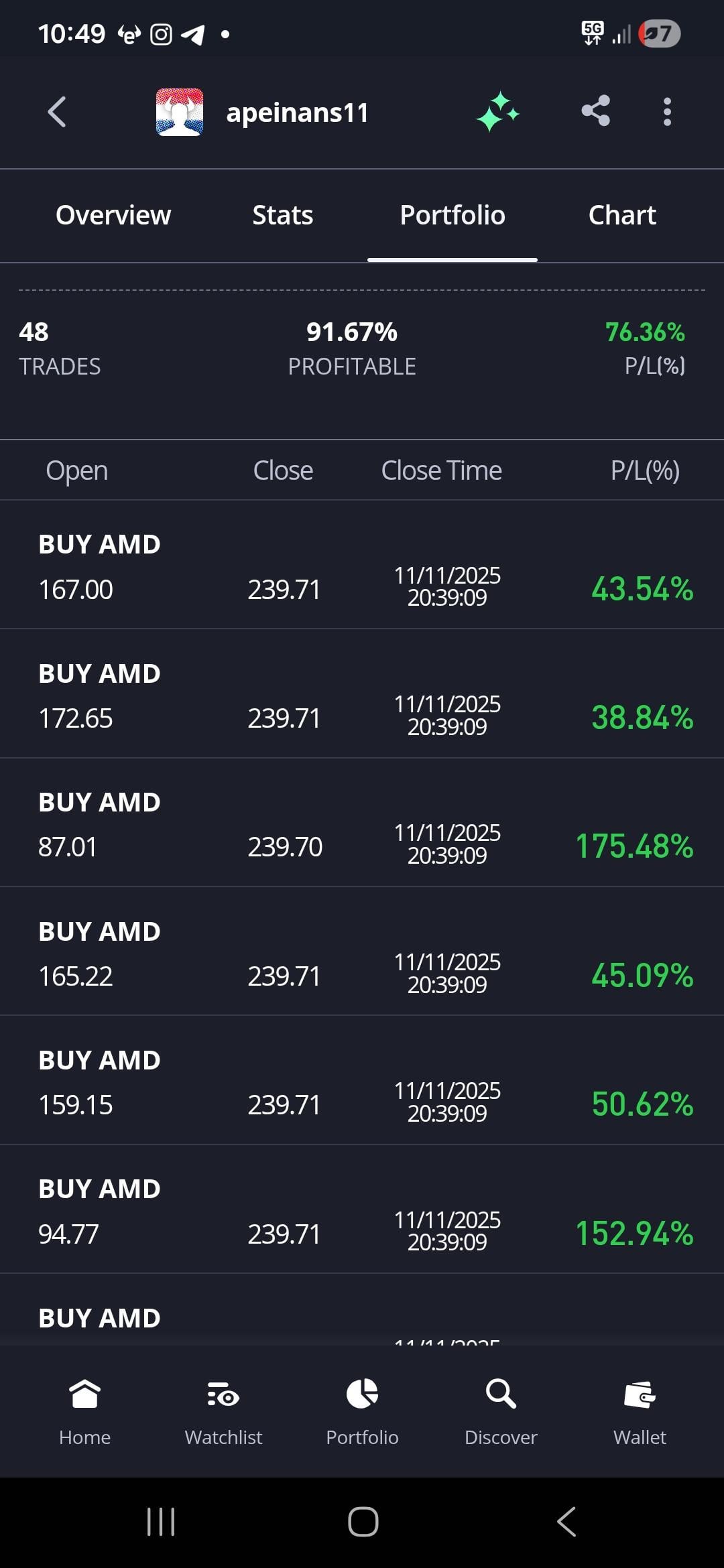Switch to the Stats tab

pyautogui.click(x=282, y=215)
